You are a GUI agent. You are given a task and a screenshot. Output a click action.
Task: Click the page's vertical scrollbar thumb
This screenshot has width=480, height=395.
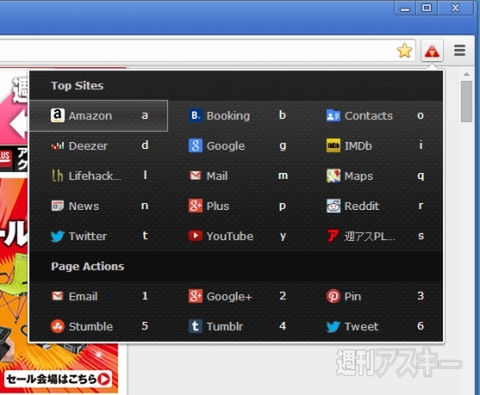click(466, 101)
